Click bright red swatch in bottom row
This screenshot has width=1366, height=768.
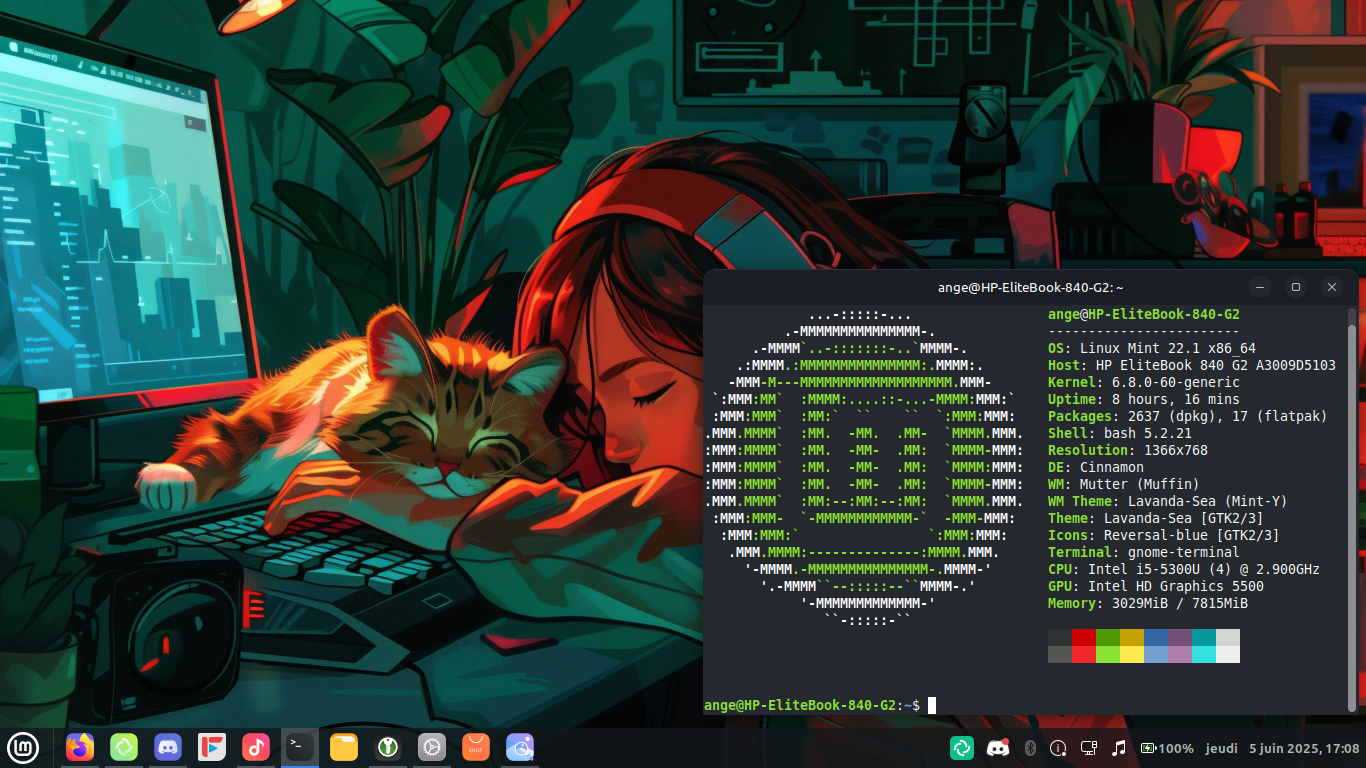pos(1084,654)
